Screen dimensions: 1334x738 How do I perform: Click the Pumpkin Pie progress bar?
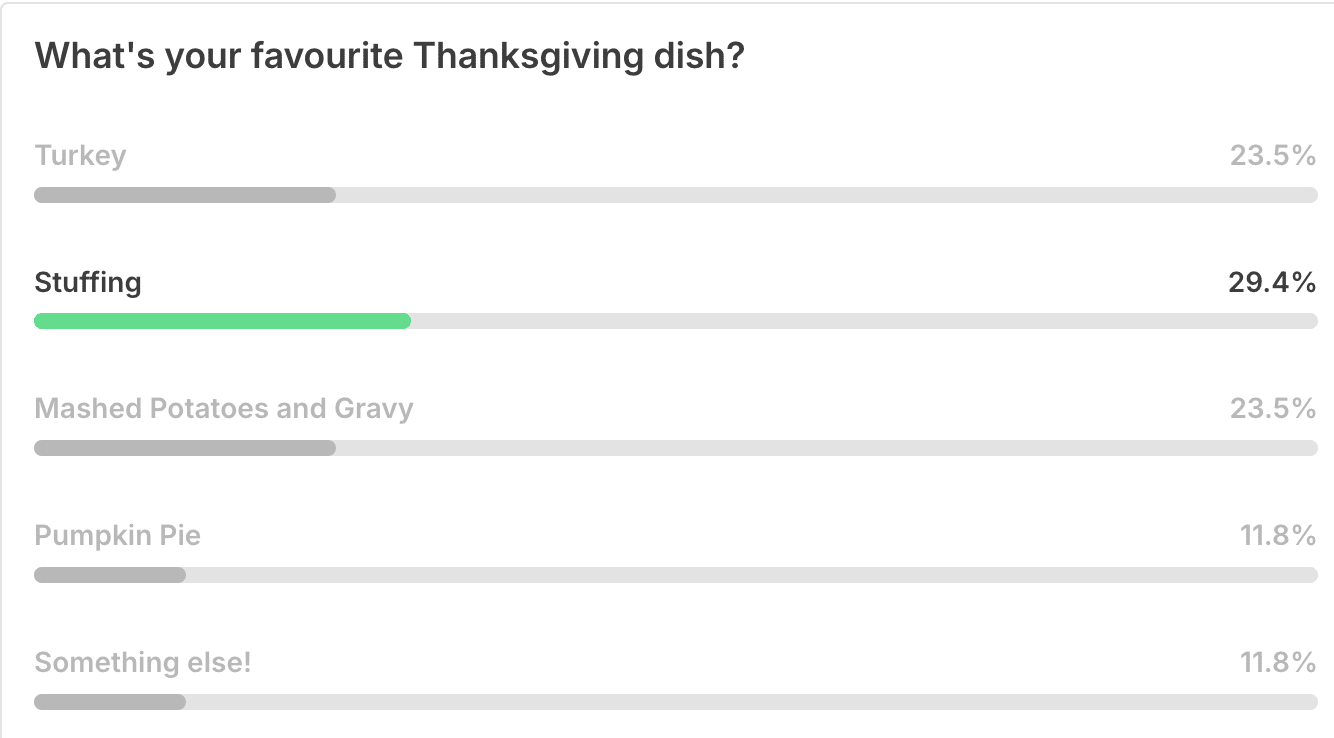pyautogui.click(x=110, y=575)
